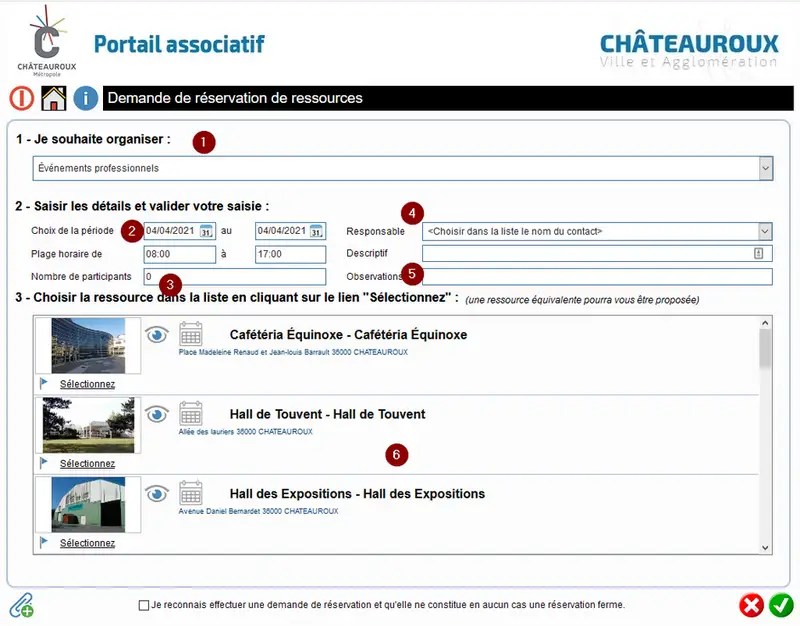The height and width of the screenshot is (626, 800).
Task: Click the red power logout icon
Action: 21,98
